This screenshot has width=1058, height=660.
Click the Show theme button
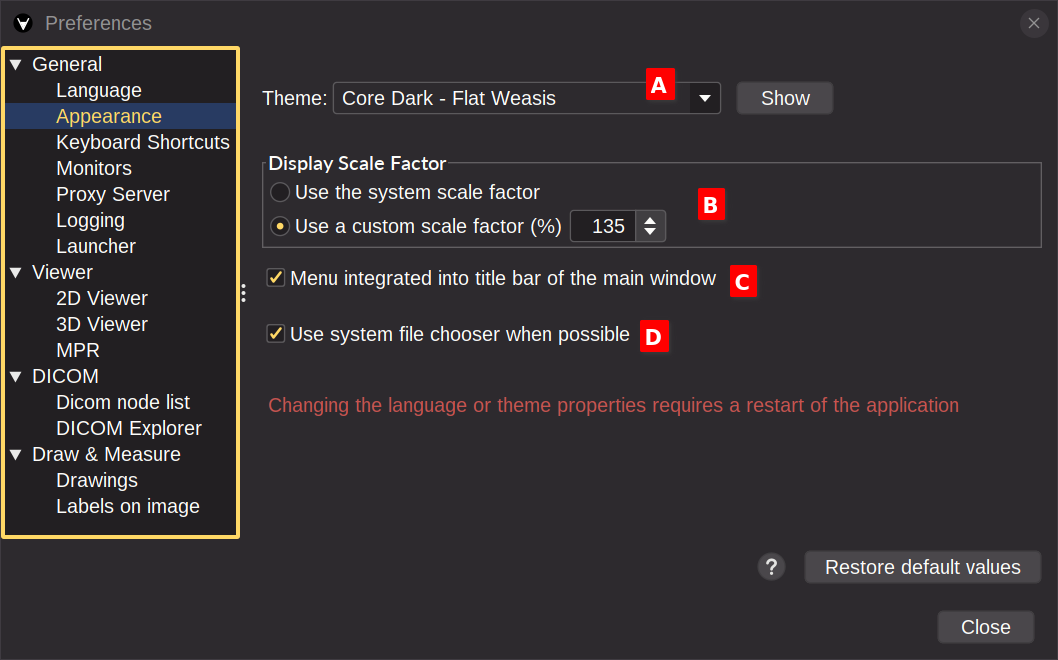tap(785, 99)
